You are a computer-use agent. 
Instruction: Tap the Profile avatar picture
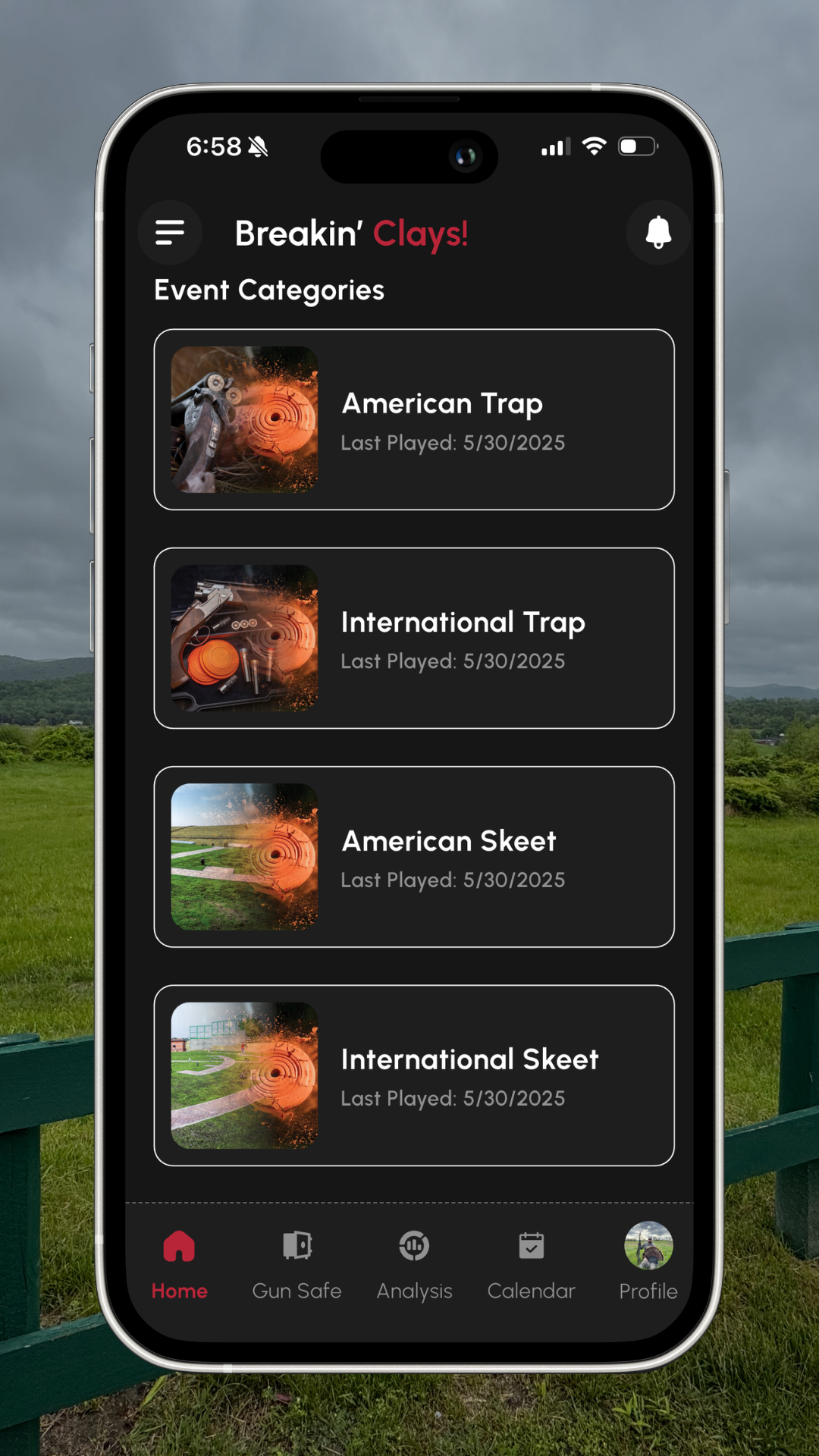click(x=648, y=1245)
